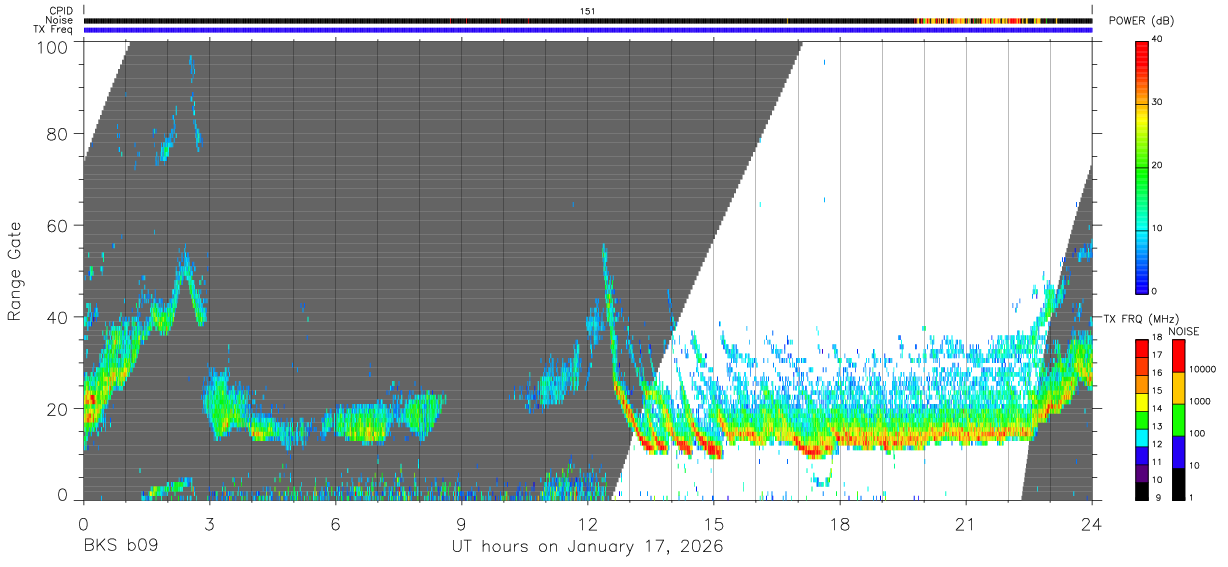The width and height of the screenshot is (1228, 567).
Task: Click the green 100 segment of NOISE scale
Action: click(x=1178, y=420)
